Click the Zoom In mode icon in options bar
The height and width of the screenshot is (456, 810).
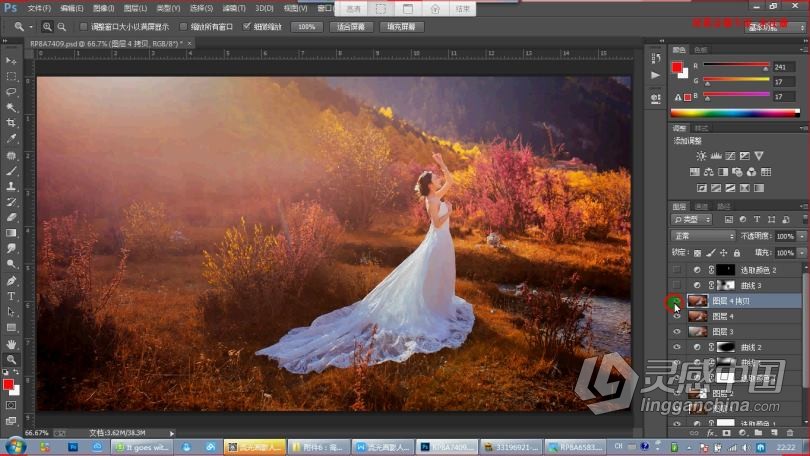47,26
